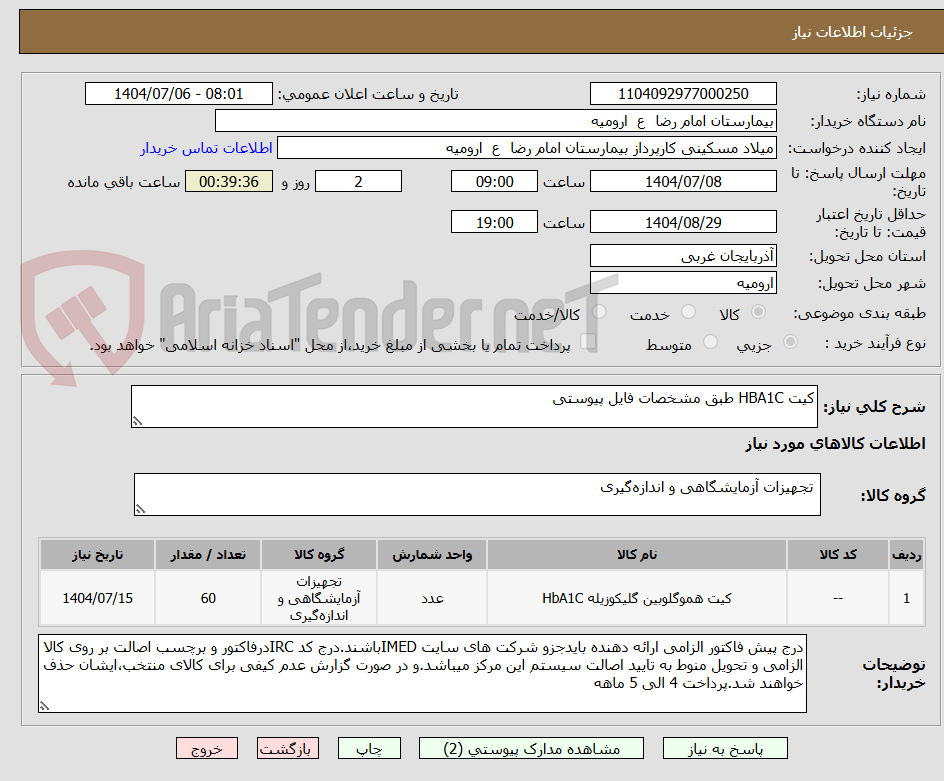
Task: Select the 'کالا/خدمت' radio button
Action: 600,312
